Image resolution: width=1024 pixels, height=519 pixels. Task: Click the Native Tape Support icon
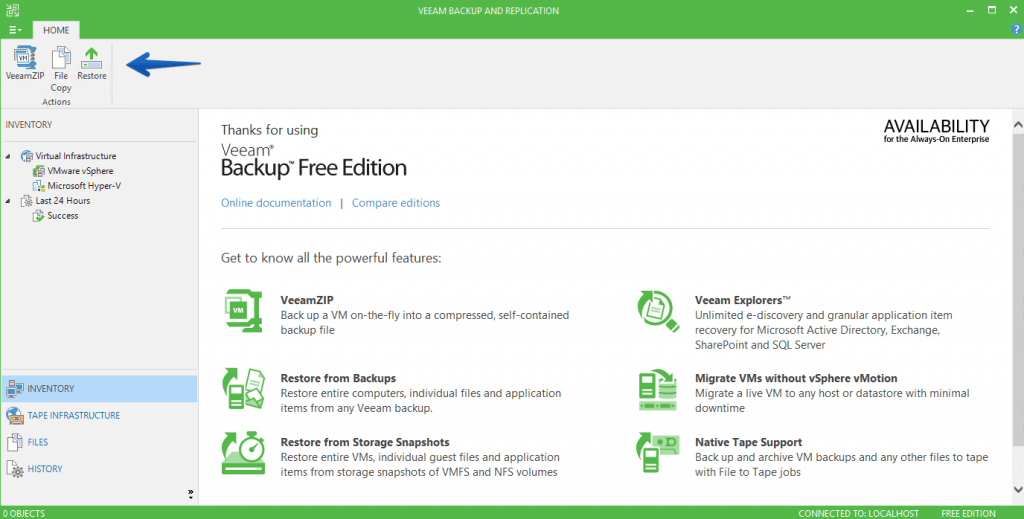(659, 455)
